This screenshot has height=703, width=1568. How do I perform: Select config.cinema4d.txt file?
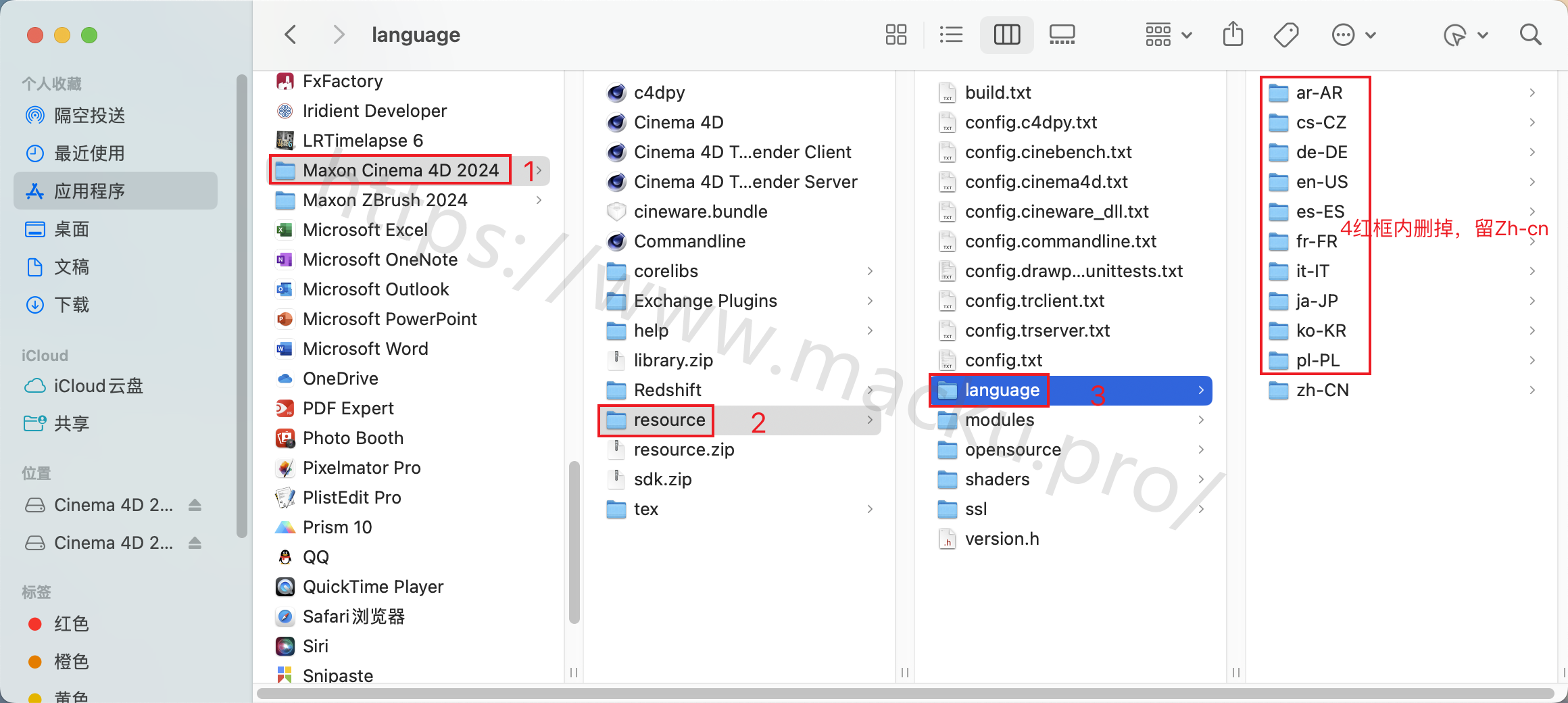tap(1071, 182)
